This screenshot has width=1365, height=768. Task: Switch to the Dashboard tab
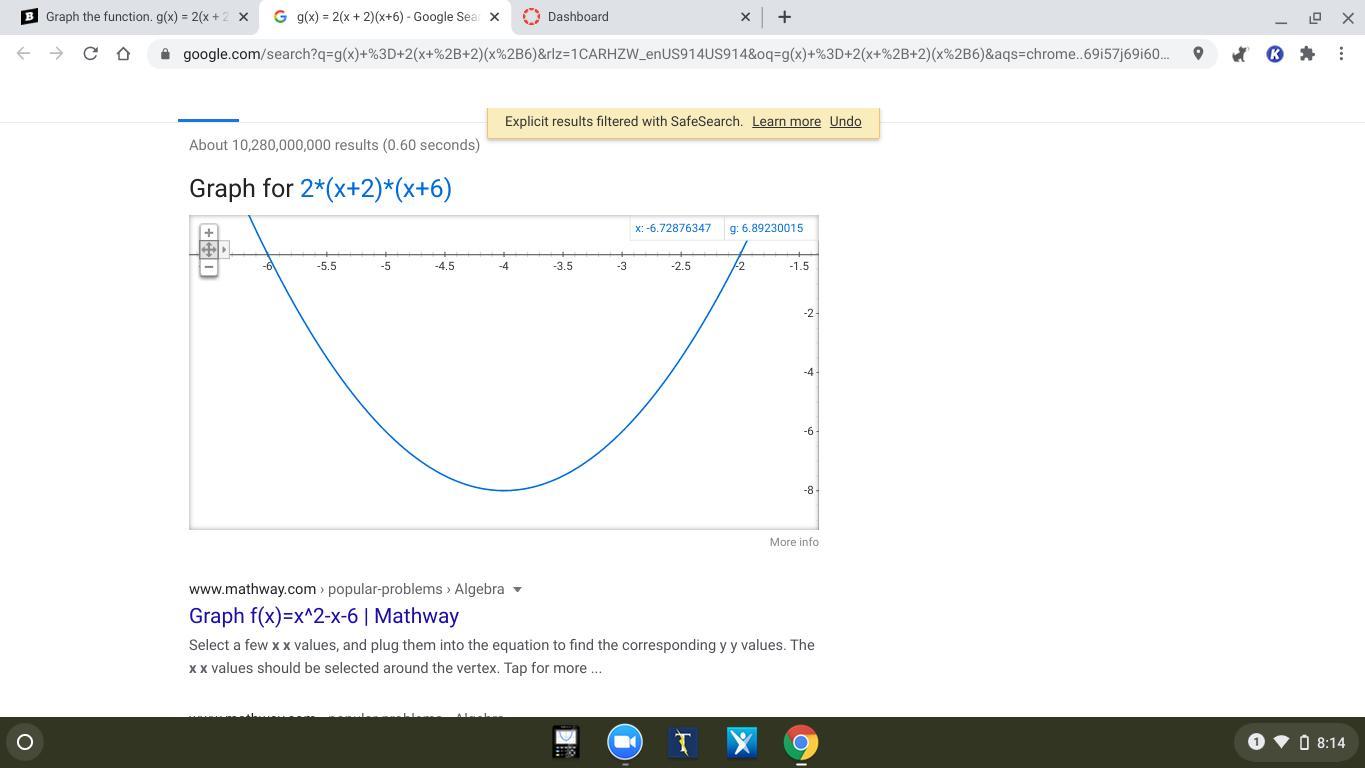click(637, 17)
